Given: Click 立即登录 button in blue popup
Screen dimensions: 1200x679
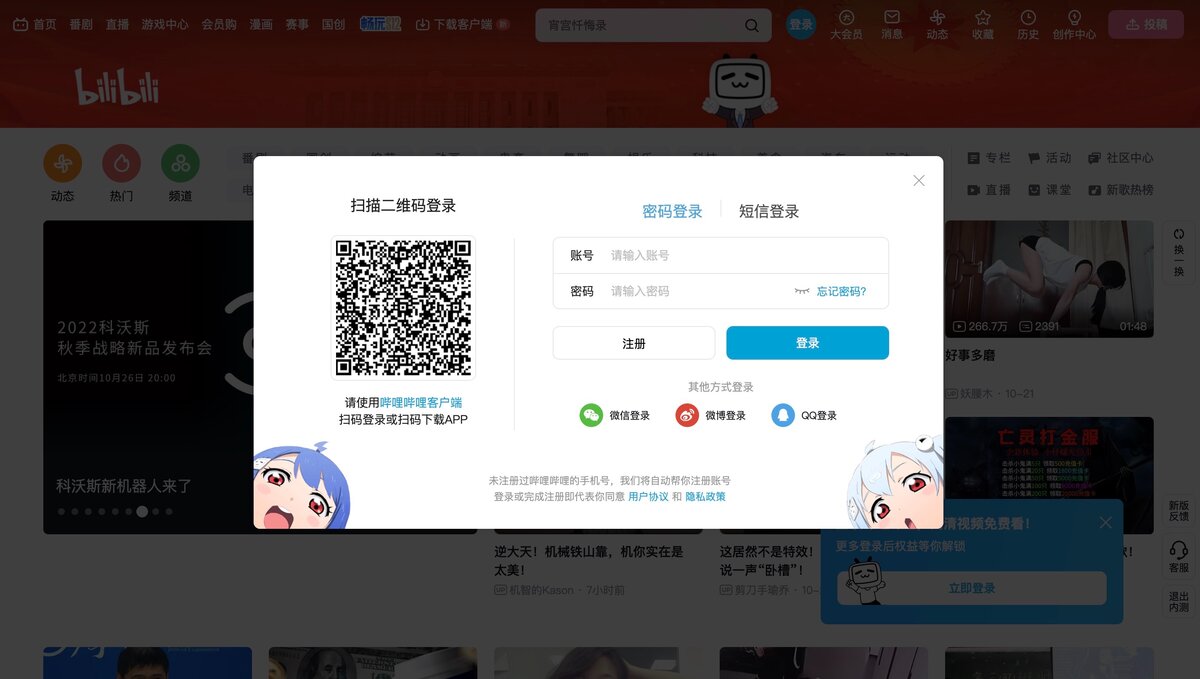Looking at the screenshot, I should (972, 588).
